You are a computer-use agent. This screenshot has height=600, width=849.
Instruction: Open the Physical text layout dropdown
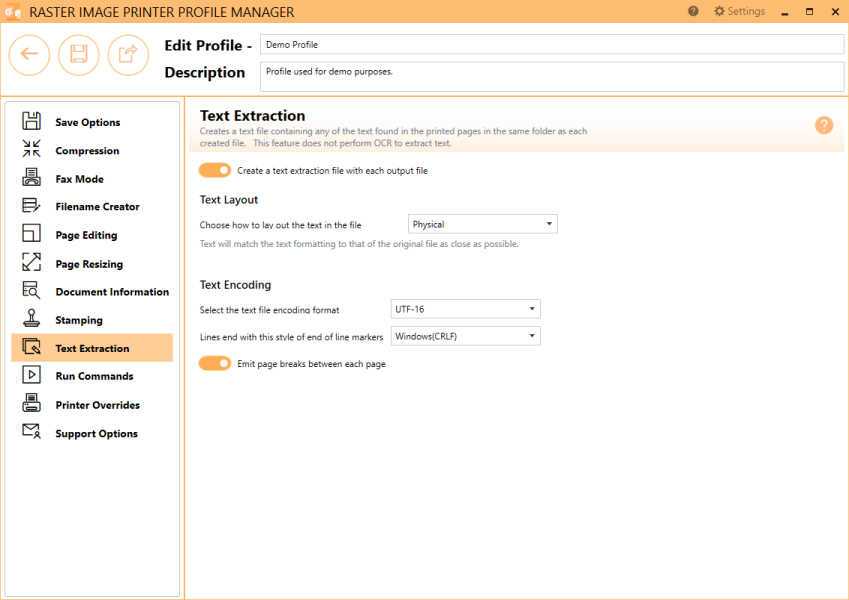click(x=482, y=224)
